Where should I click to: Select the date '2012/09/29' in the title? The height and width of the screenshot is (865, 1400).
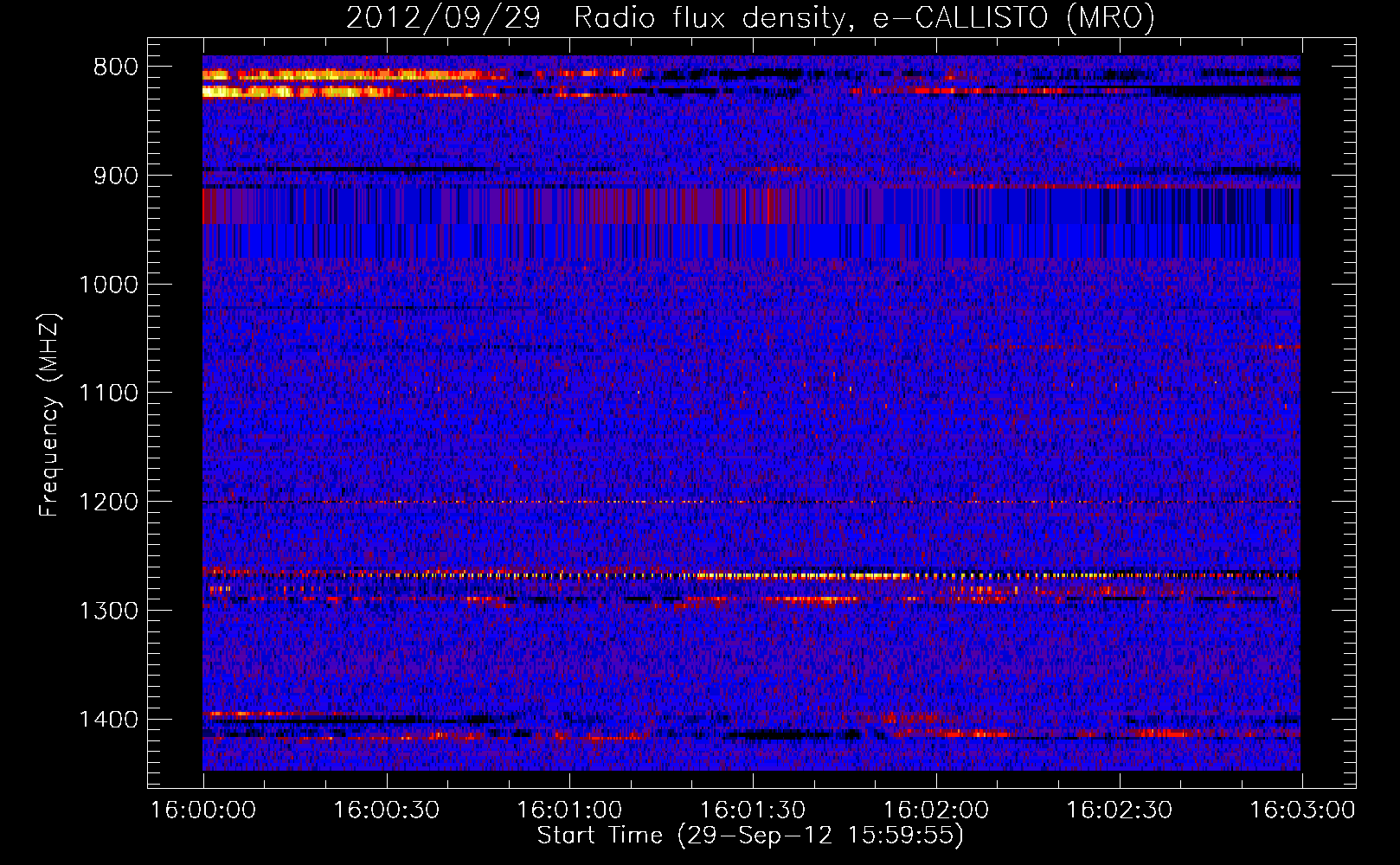(x=443, y=17)
